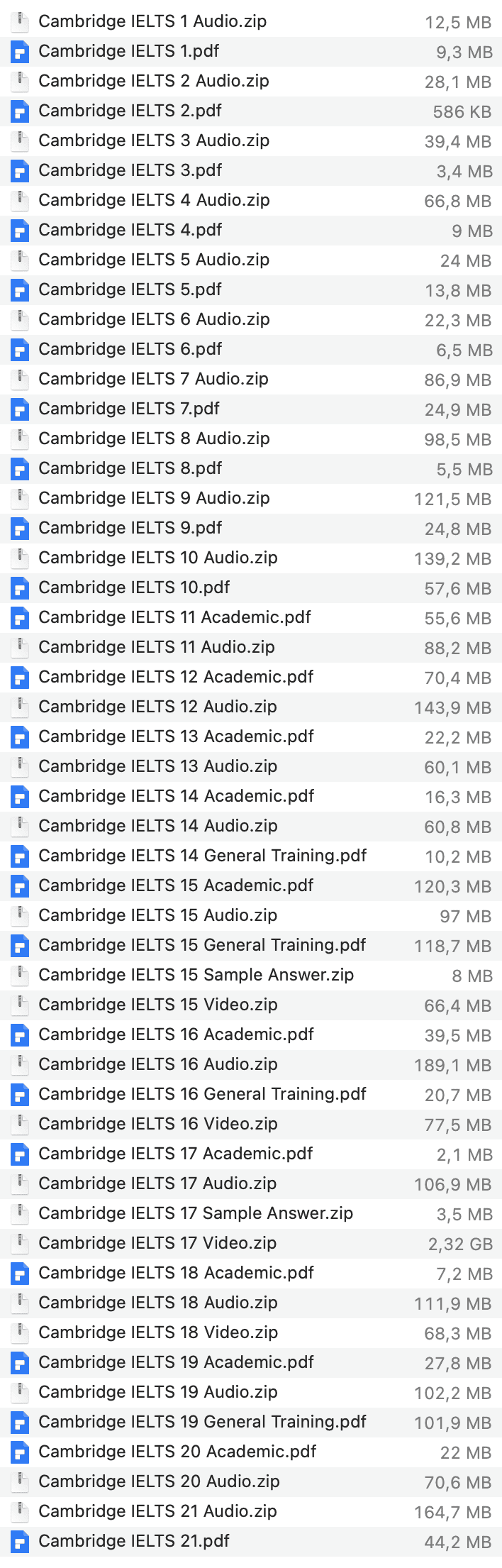Click the zip icon for Cambridge IELTS 7 Audio.zip
The width and height of the screenshot is (502, 1568).
point(21,380)
